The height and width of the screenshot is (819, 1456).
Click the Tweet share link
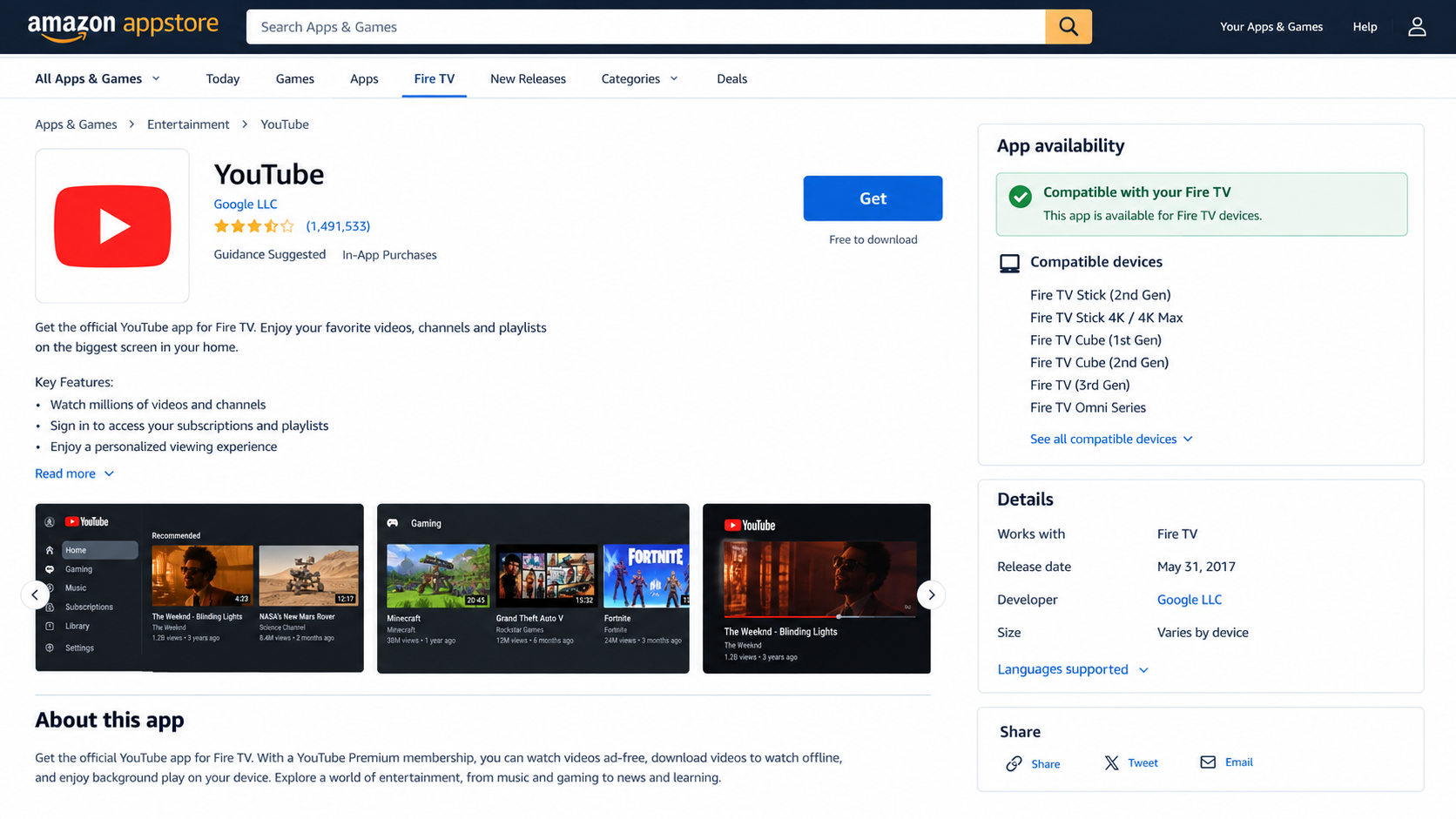tap(1143, 762)
